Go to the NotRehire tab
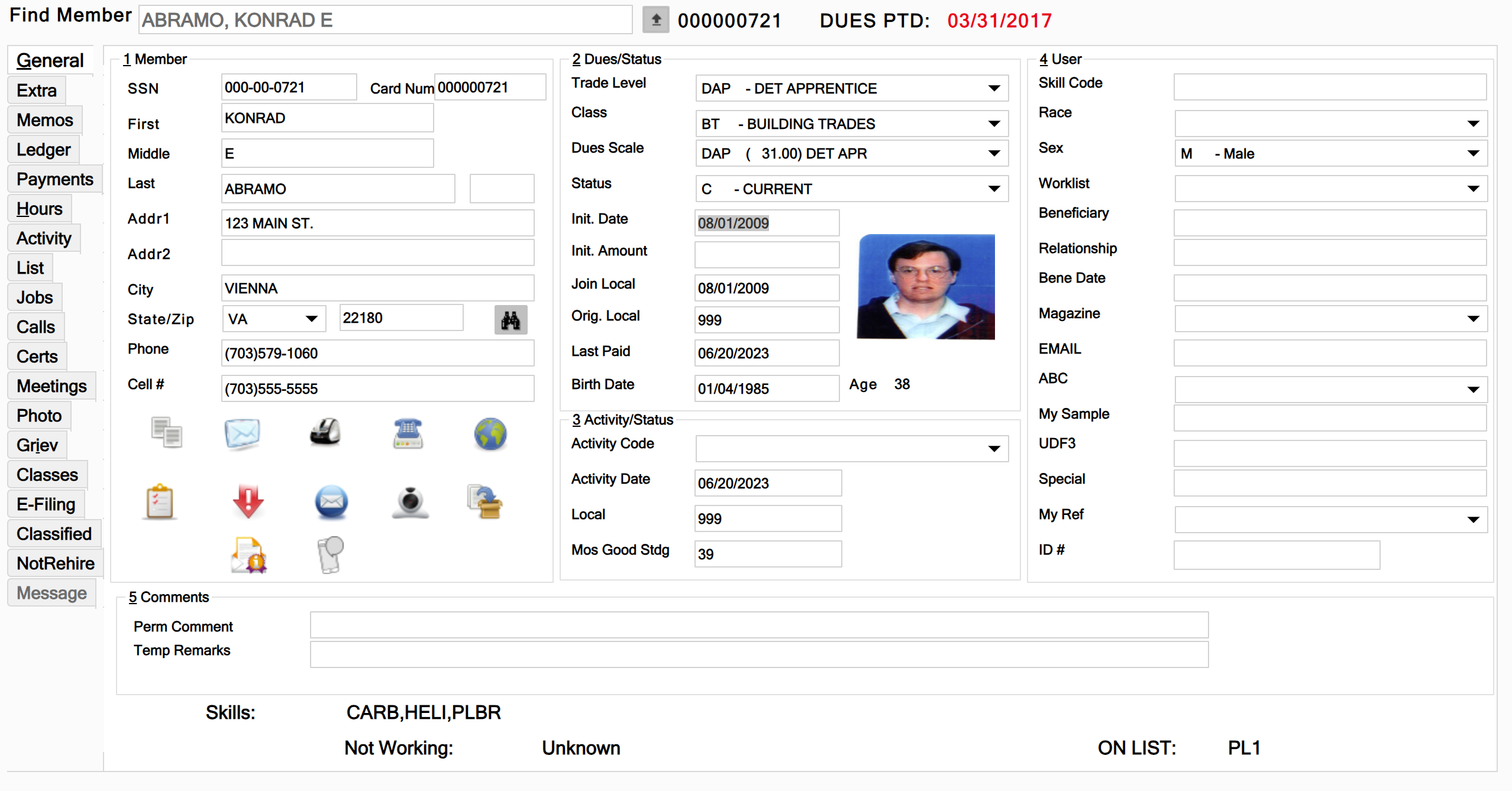Screen dimensions: 1512x791 (x=55, y=563)
